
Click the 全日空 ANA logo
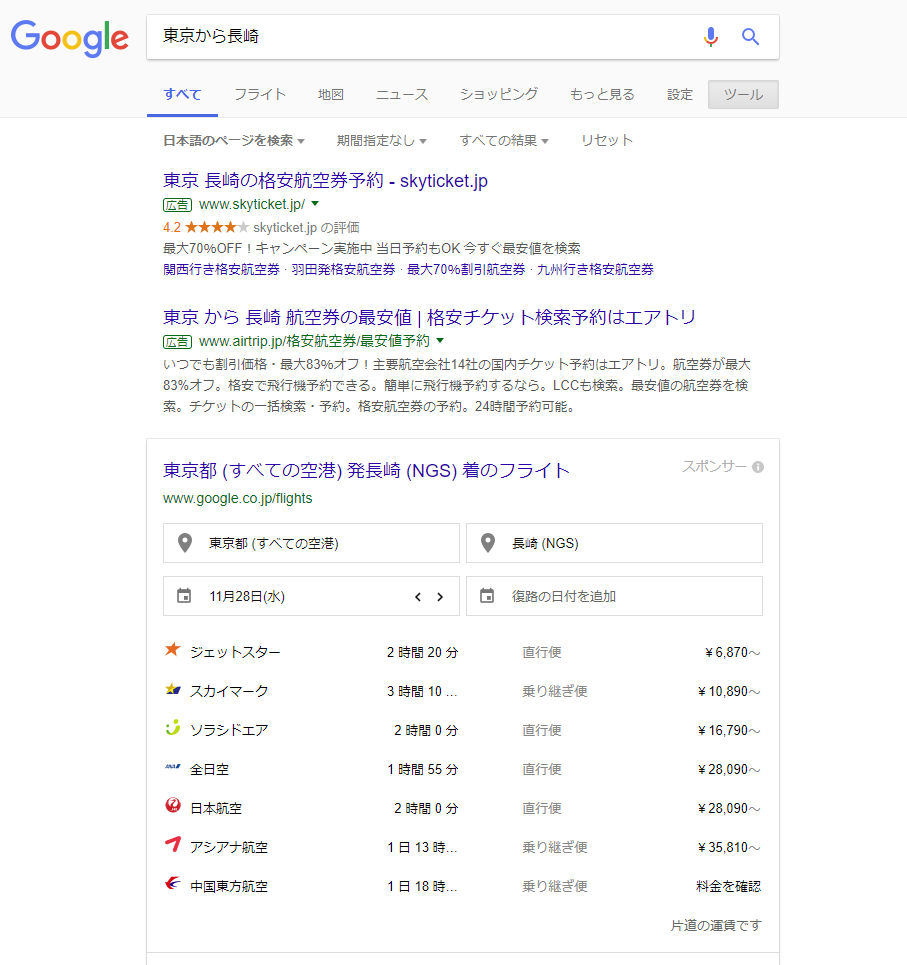(x=173, y=767)
